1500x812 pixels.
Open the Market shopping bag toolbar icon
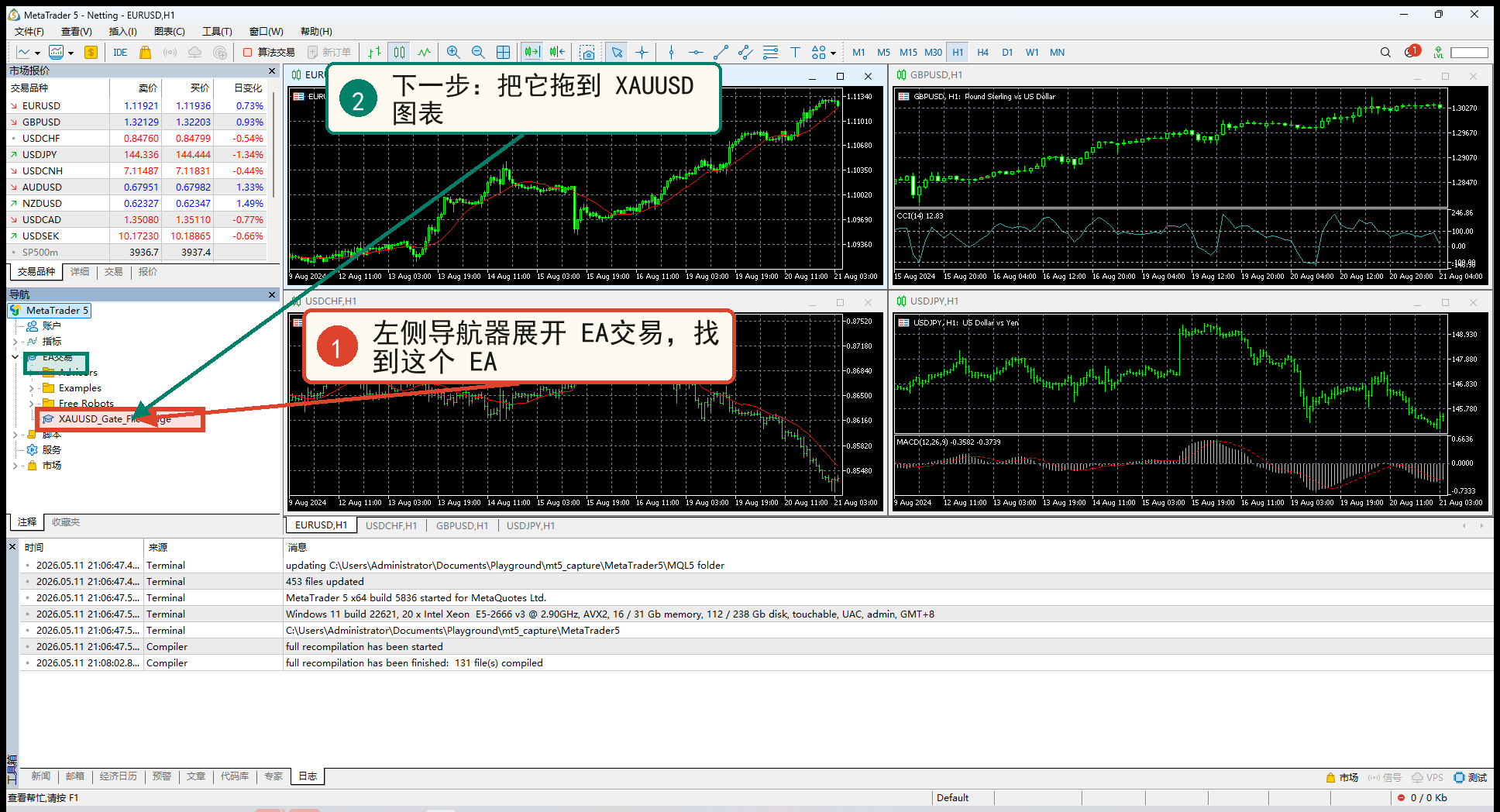pos(145,52)
